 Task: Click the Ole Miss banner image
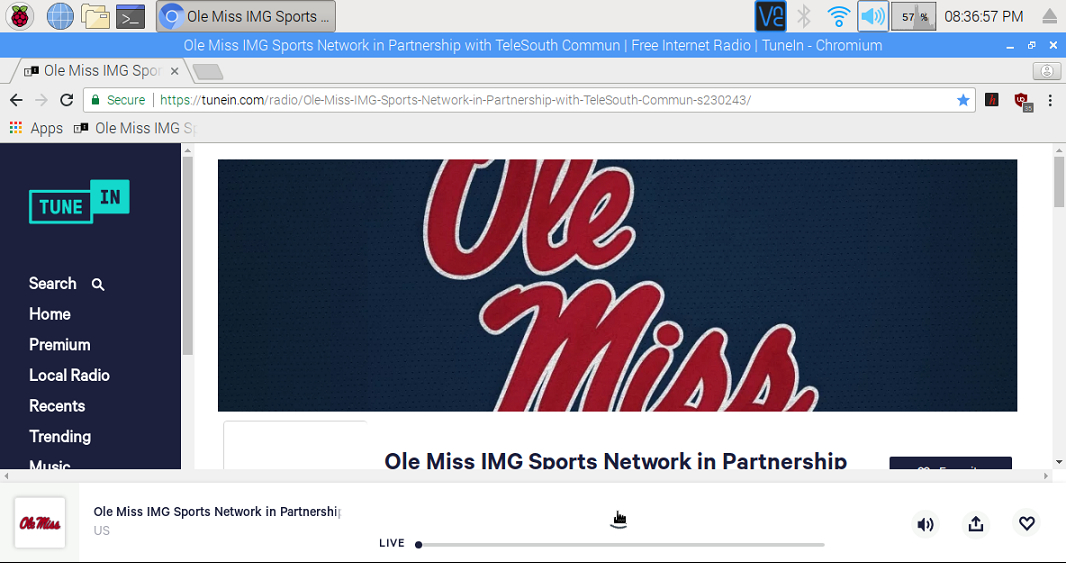(617, 286)
